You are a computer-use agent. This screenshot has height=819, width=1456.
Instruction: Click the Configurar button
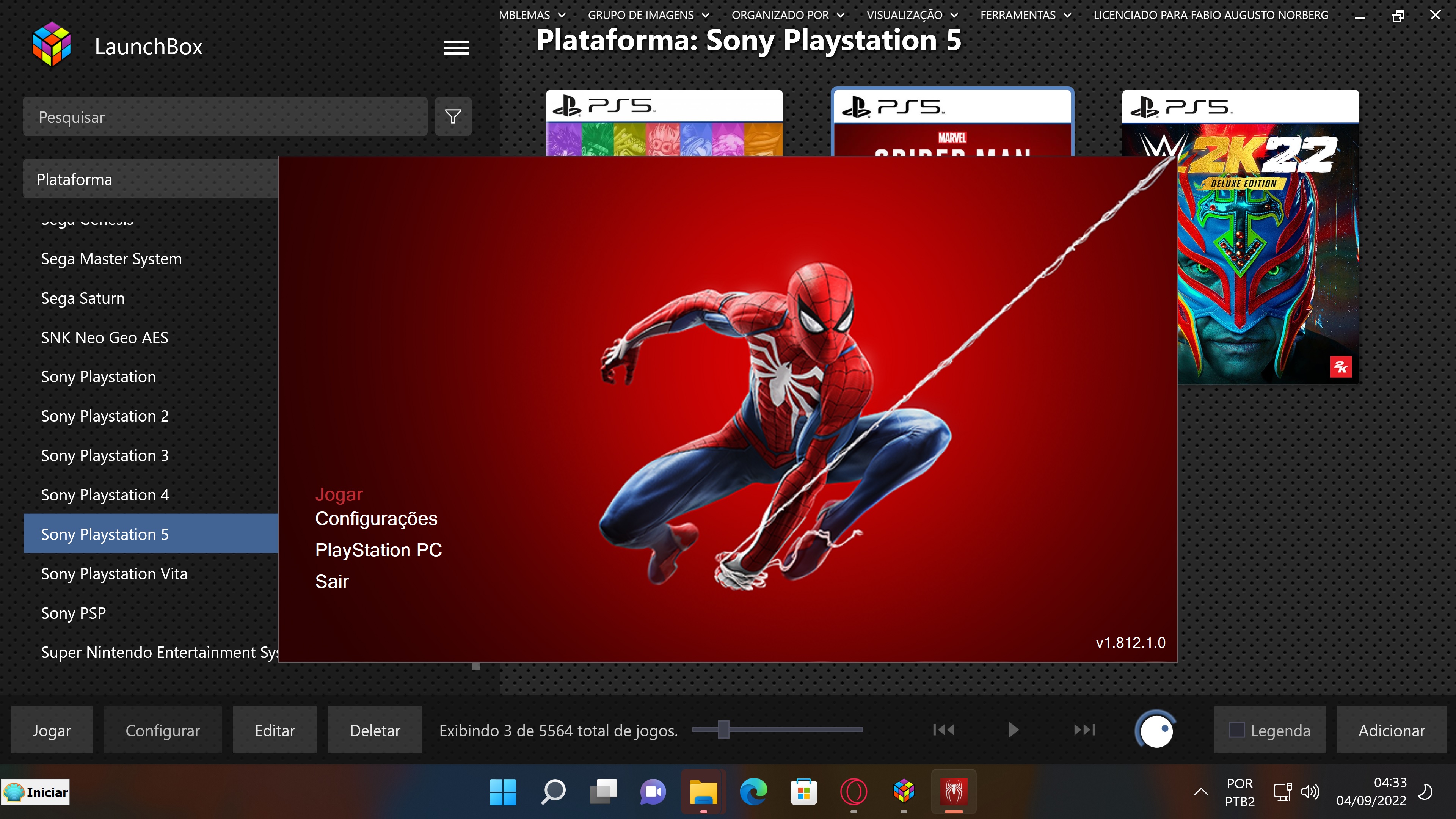(162, 730)
